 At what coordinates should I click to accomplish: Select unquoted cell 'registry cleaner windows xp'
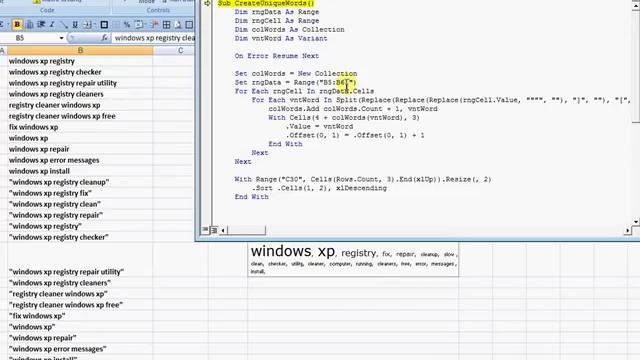click(x=80, y=105)
